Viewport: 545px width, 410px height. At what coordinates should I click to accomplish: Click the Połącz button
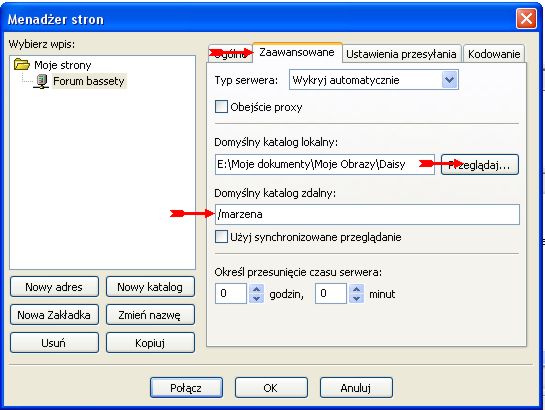[186, 387]
